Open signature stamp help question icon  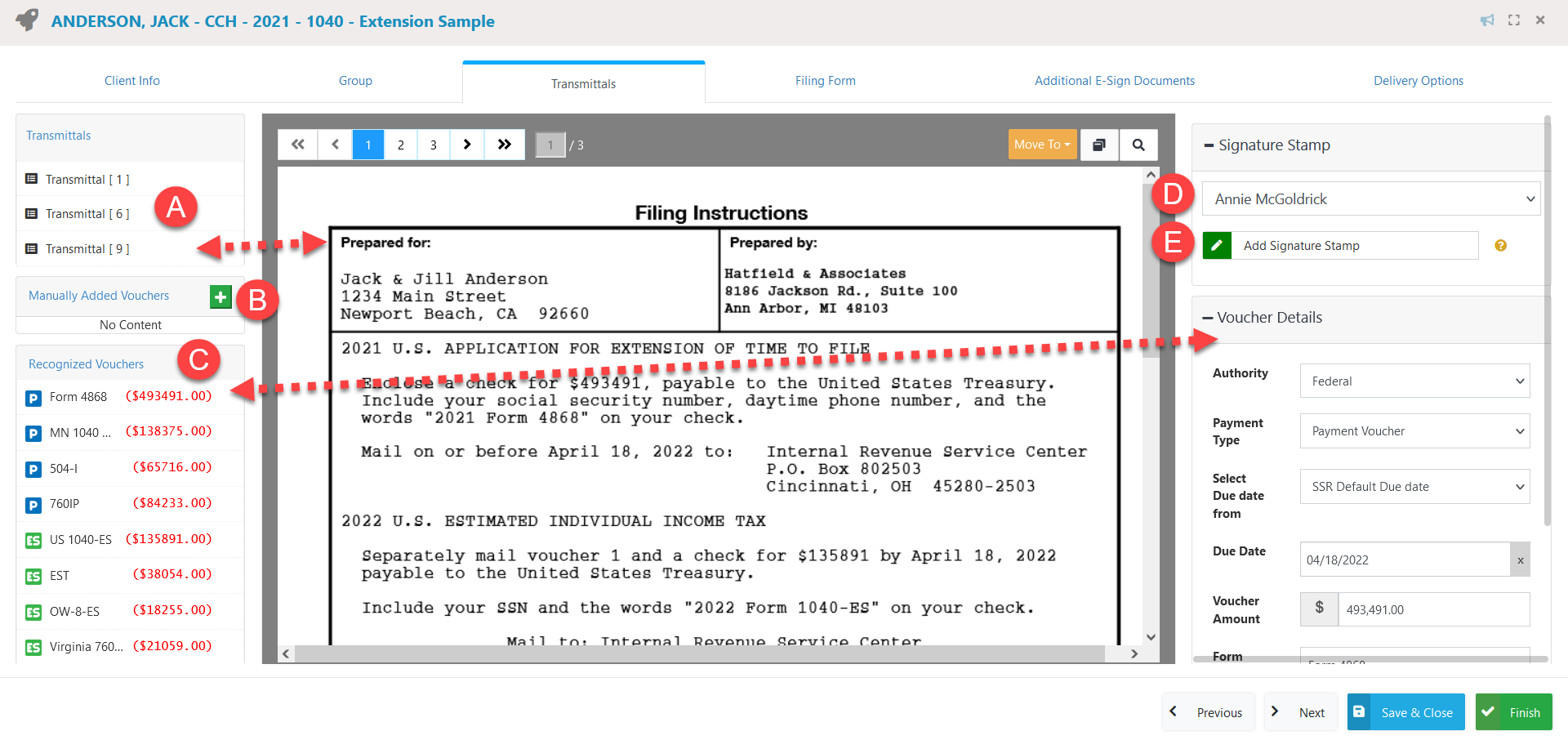click(x=1500, y=245)
